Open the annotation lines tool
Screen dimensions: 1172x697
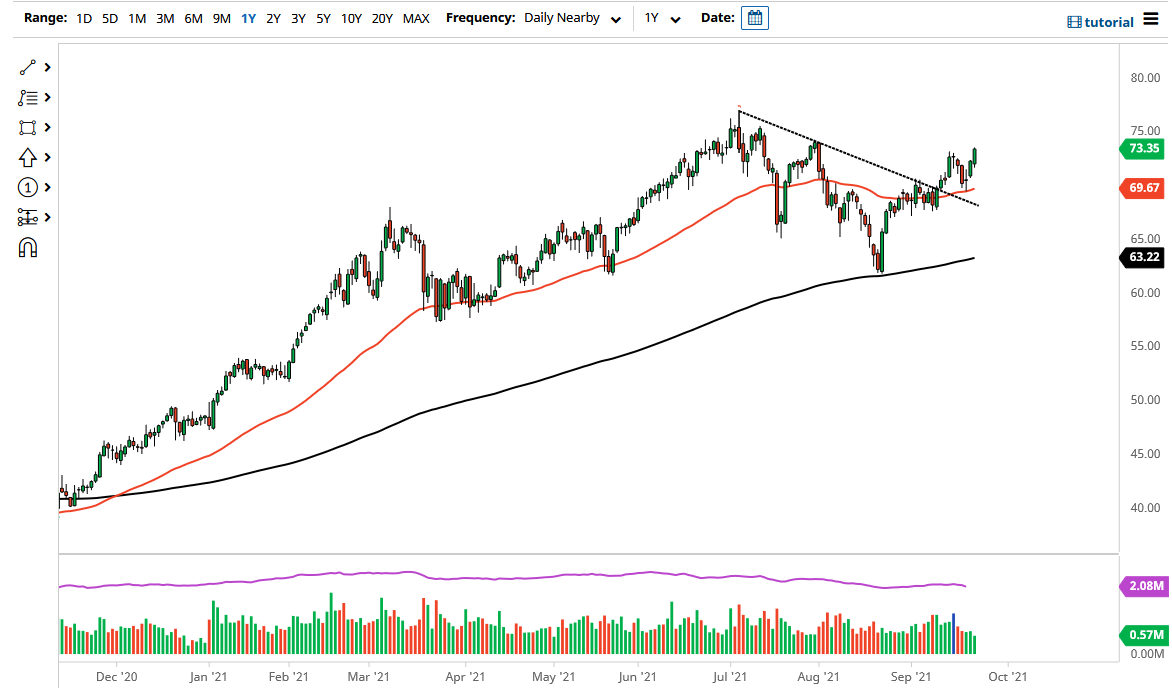click(28, 97)
